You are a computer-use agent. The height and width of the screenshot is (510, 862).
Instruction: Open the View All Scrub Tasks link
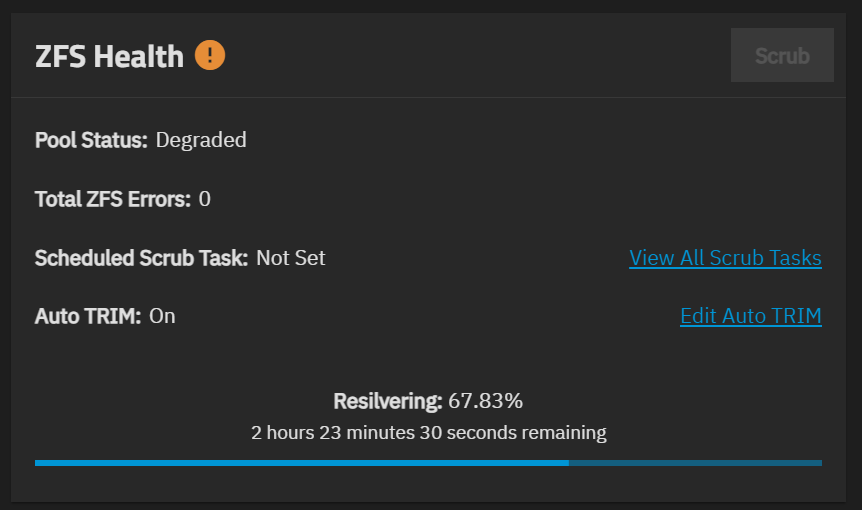tap(725, 258)
